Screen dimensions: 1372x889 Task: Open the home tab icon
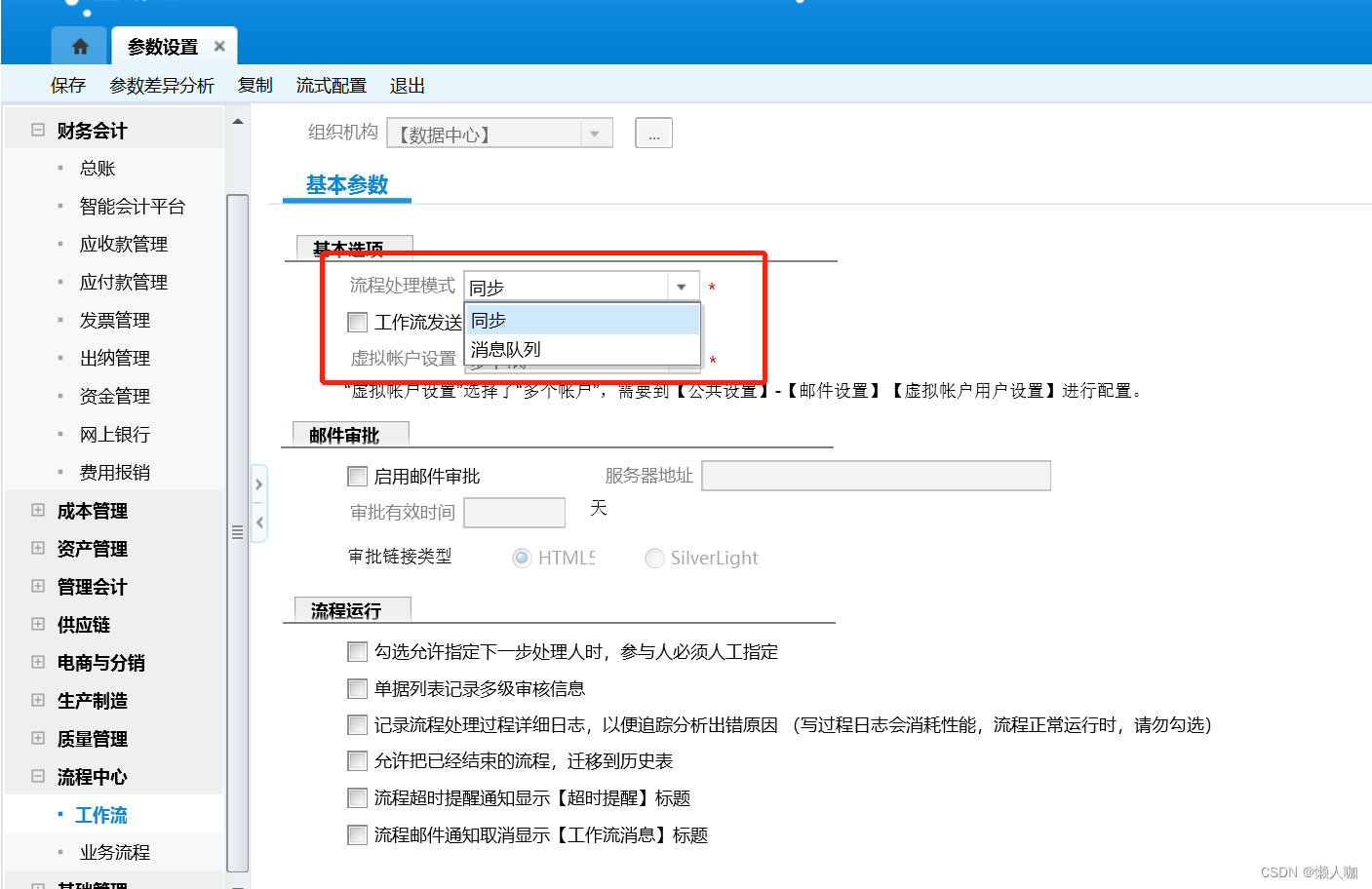click(x=80, y=46)
